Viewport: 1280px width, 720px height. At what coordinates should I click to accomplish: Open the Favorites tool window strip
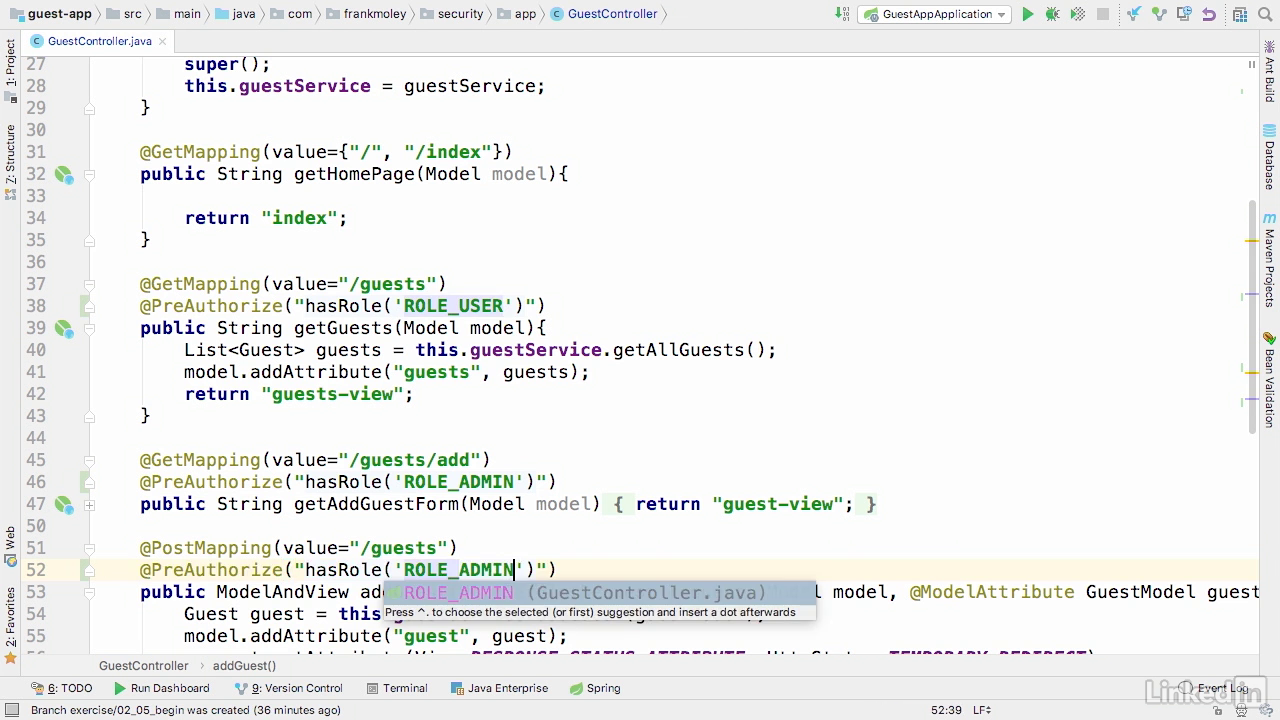point(10,625)
